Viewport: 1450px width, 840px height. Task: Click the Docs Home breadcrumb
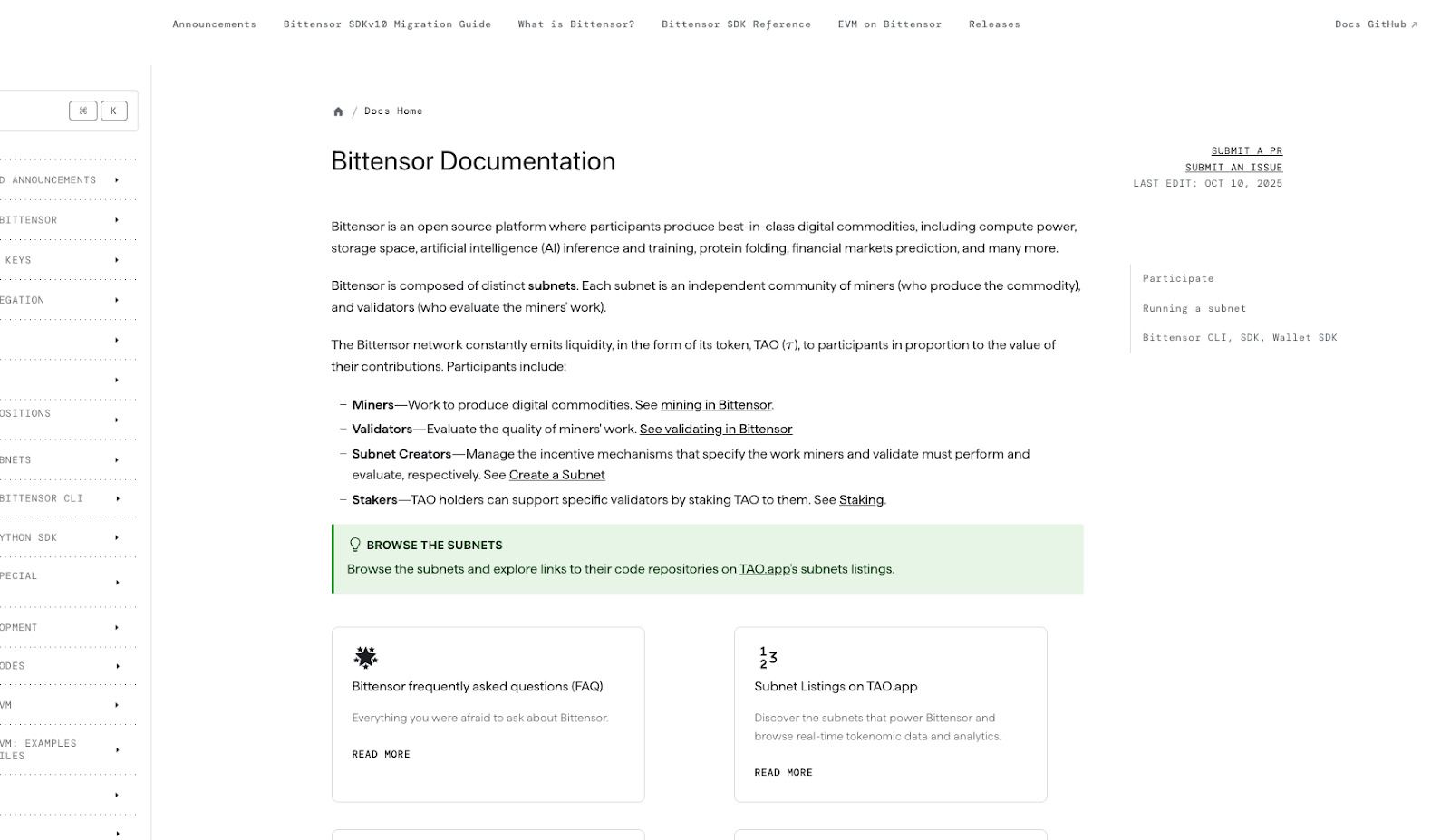[x=393, y=111]
